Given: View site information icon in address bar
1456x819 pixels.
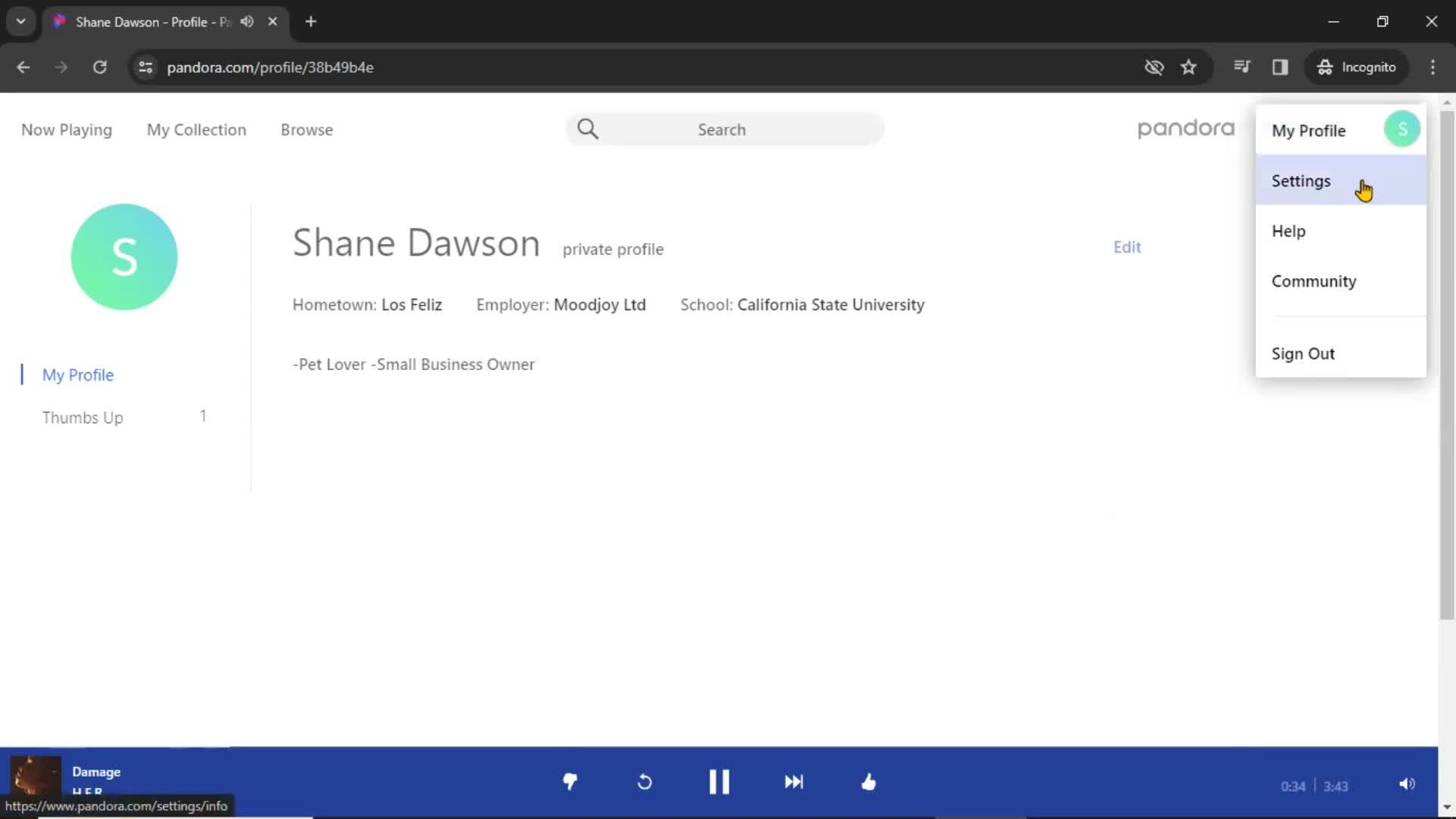Looking at the screenshot, I should (x=146, y=67).
